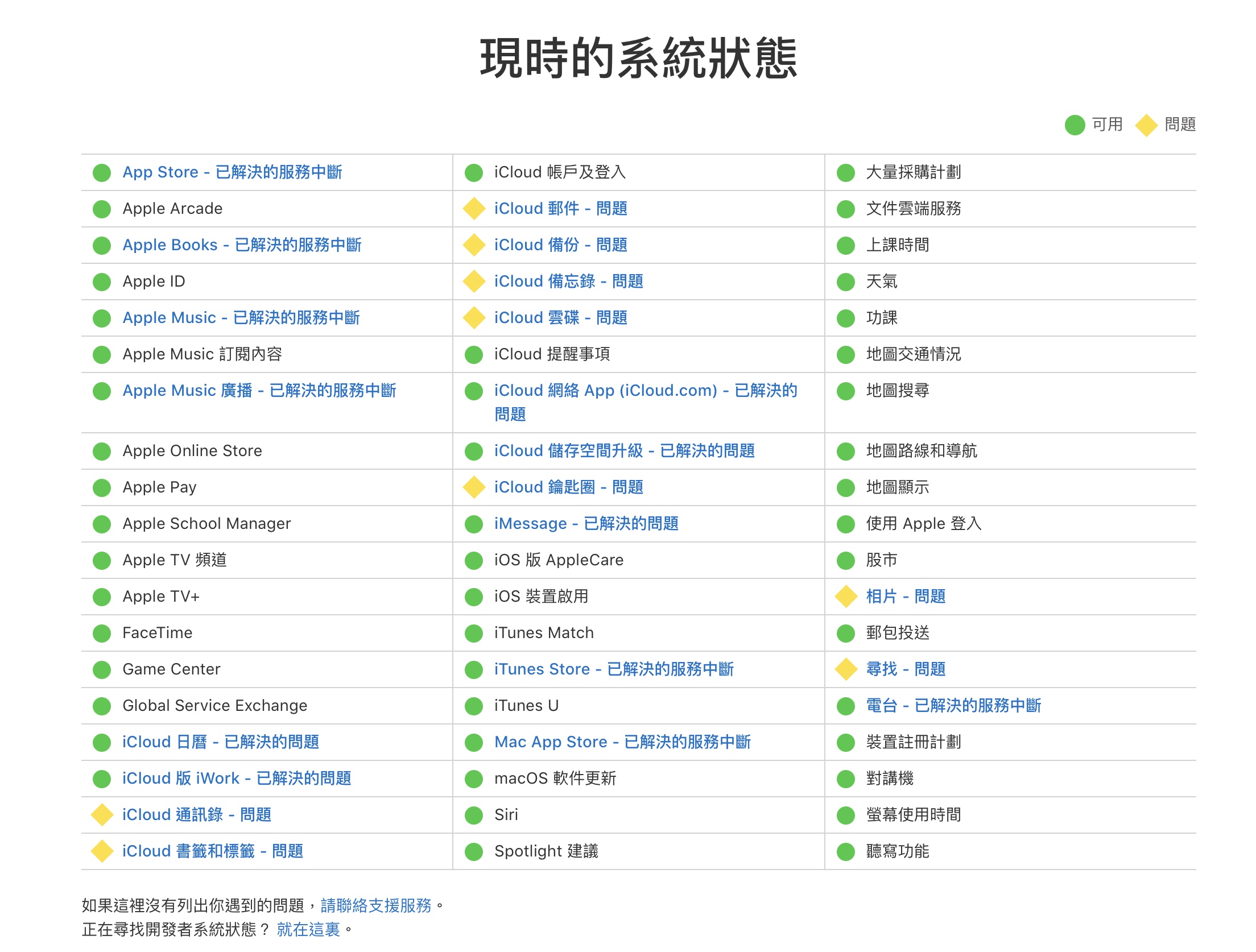Viewport: 1256px width, 952px height.
Task: Open Apple Books resolved outage link
Action: pyautogui.click(x=242, y=245)
